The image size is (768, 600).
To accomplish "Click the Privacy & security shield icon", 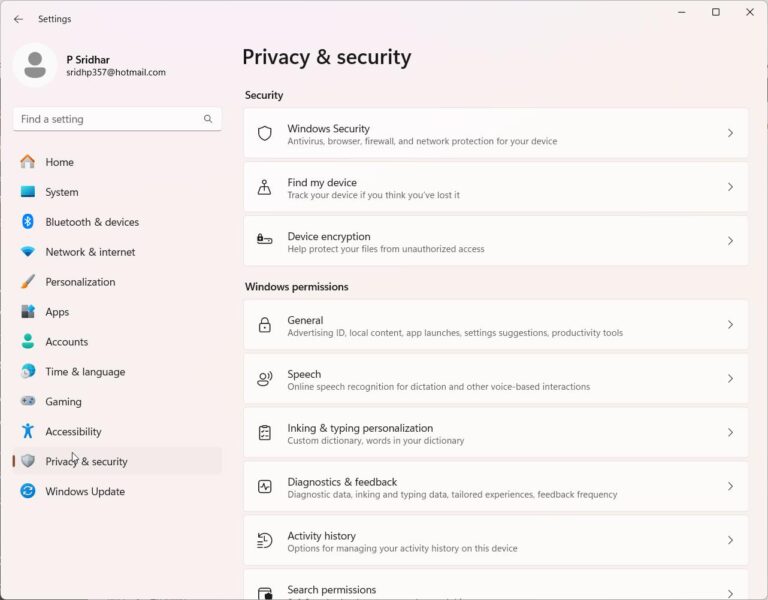I will [x=28, y=461].
